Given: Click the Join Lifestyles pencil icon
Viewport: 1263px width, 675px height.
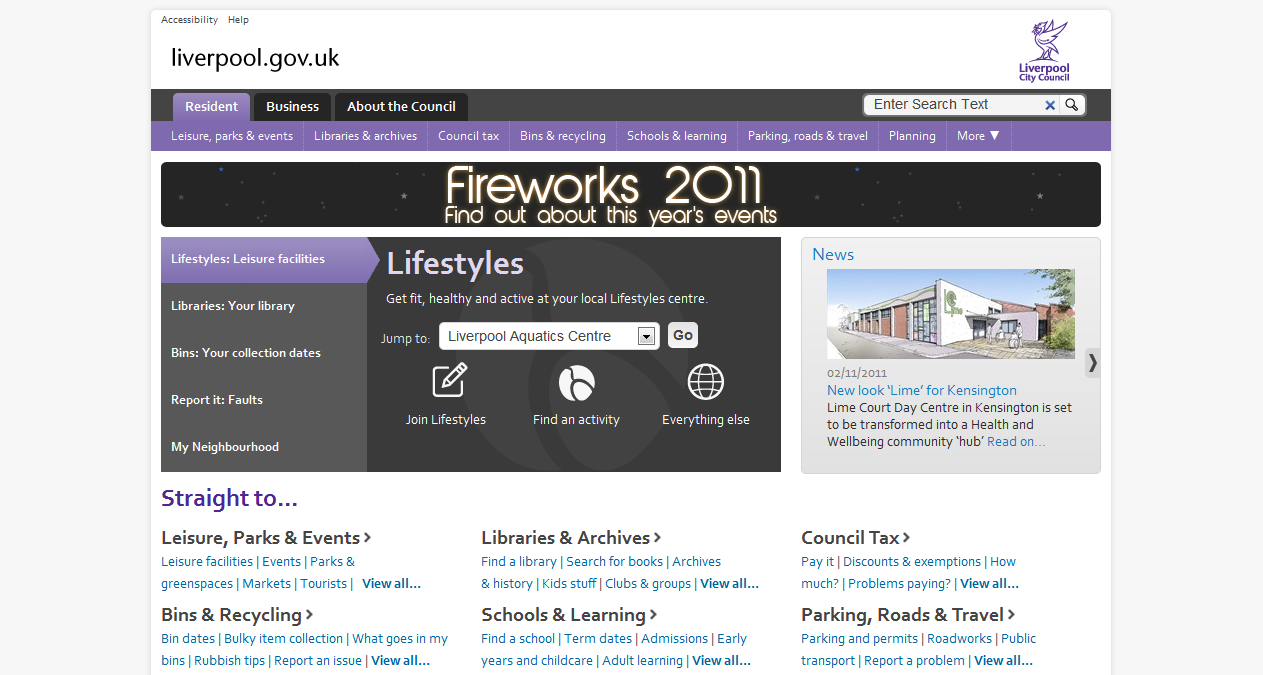Looking at the screenshot, I should [449, 381].
